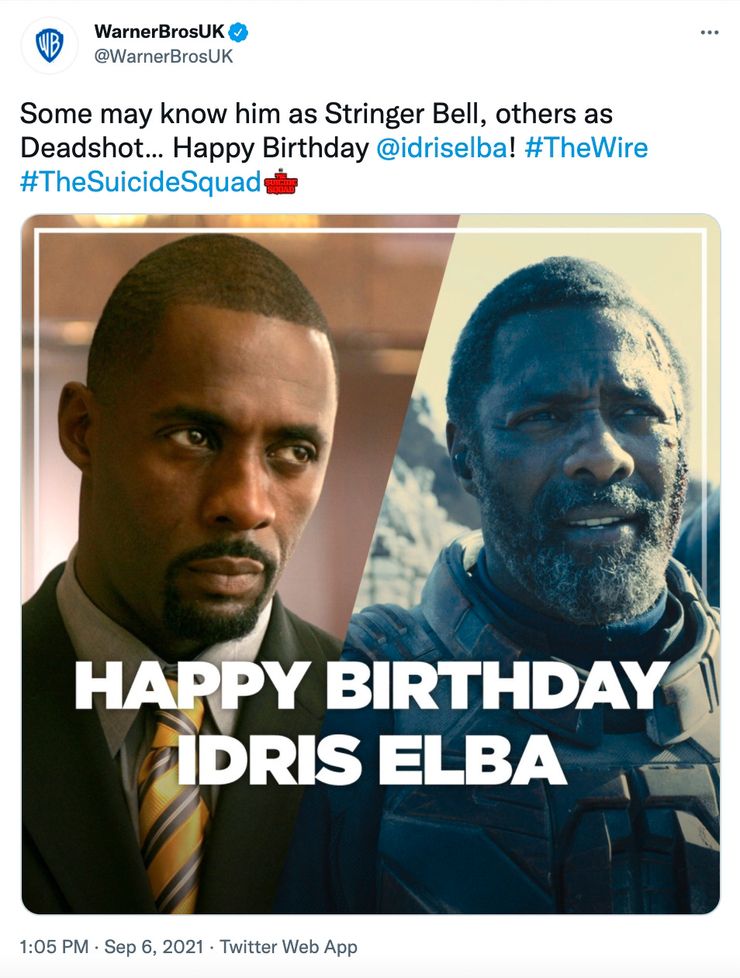This screenshot has width=740, height=978.
Task: Open the Idris Elba birthday image
Action: tap(371, 564)
